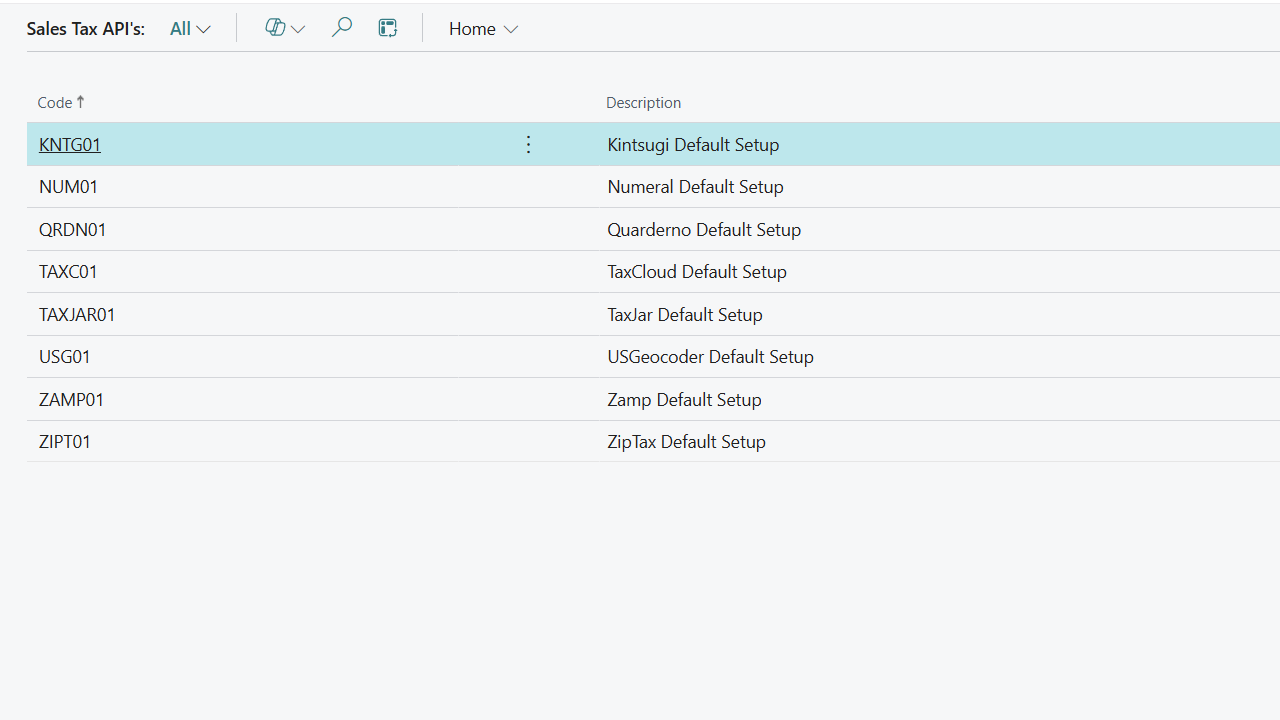Select the QRDN01 row code
Viewport: 1280px width, 720px height.
click(72, 230)
